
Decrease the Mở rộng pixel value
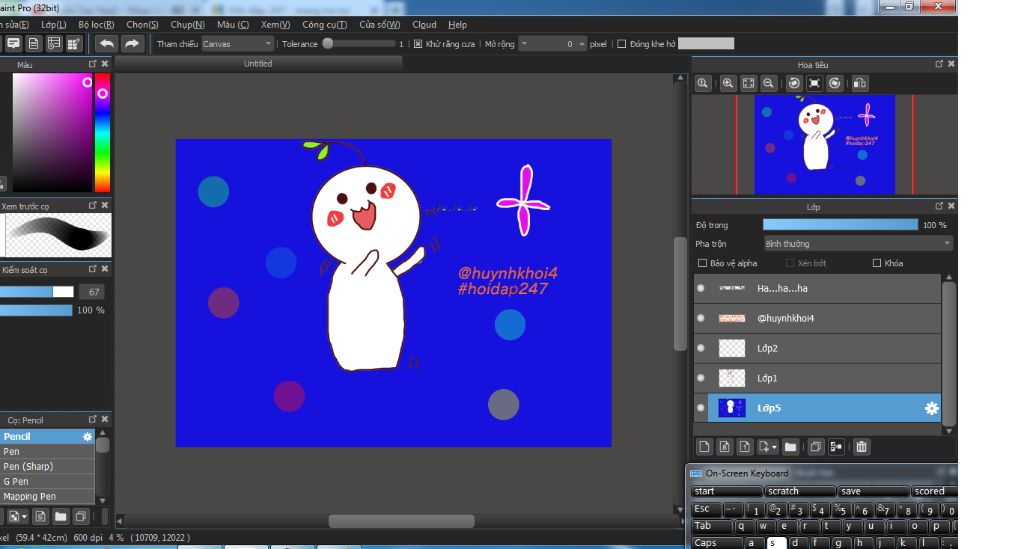click(524, 44)
